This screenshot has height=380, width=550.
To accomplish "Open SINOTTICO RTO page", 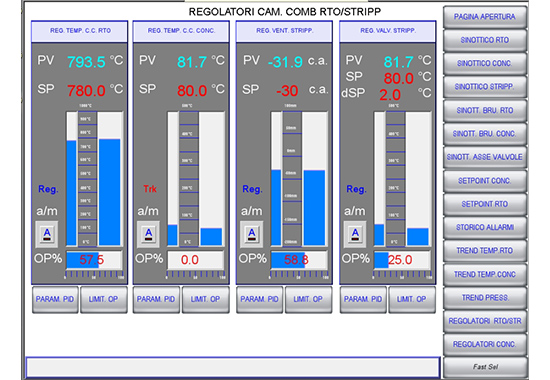I will coord(485,40).
